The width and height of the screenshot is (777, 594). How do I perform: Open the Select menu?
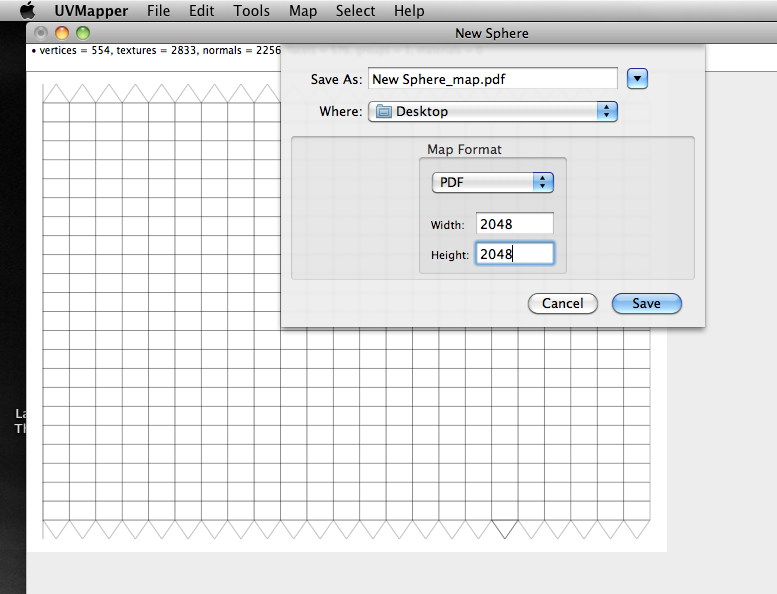355,11
